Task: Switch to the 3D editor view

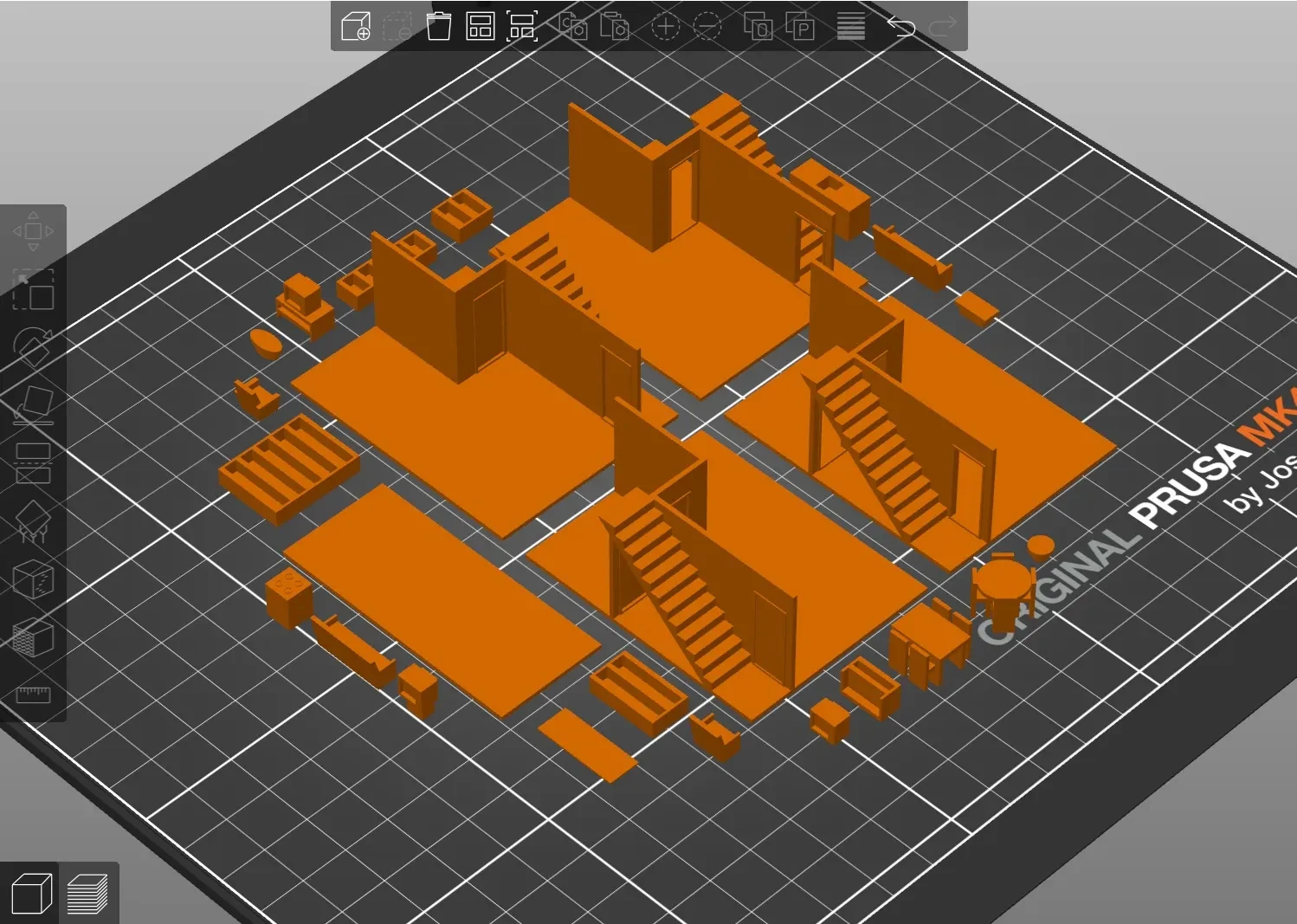Action: pos(30,893)
